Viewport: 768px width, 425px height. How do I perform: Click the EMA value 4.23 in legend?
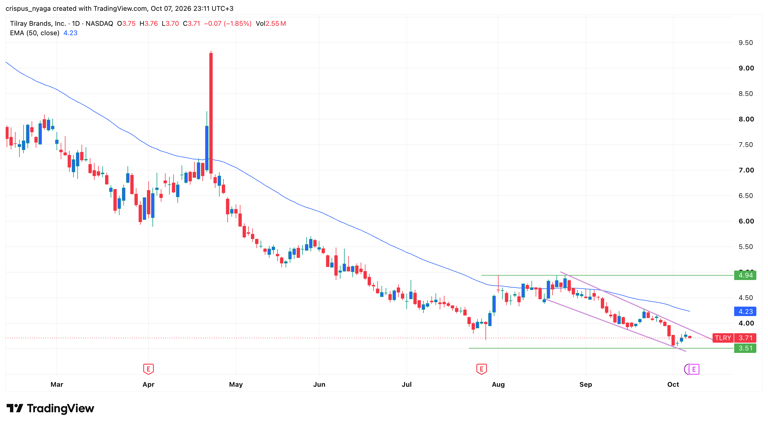coord(70,33)
